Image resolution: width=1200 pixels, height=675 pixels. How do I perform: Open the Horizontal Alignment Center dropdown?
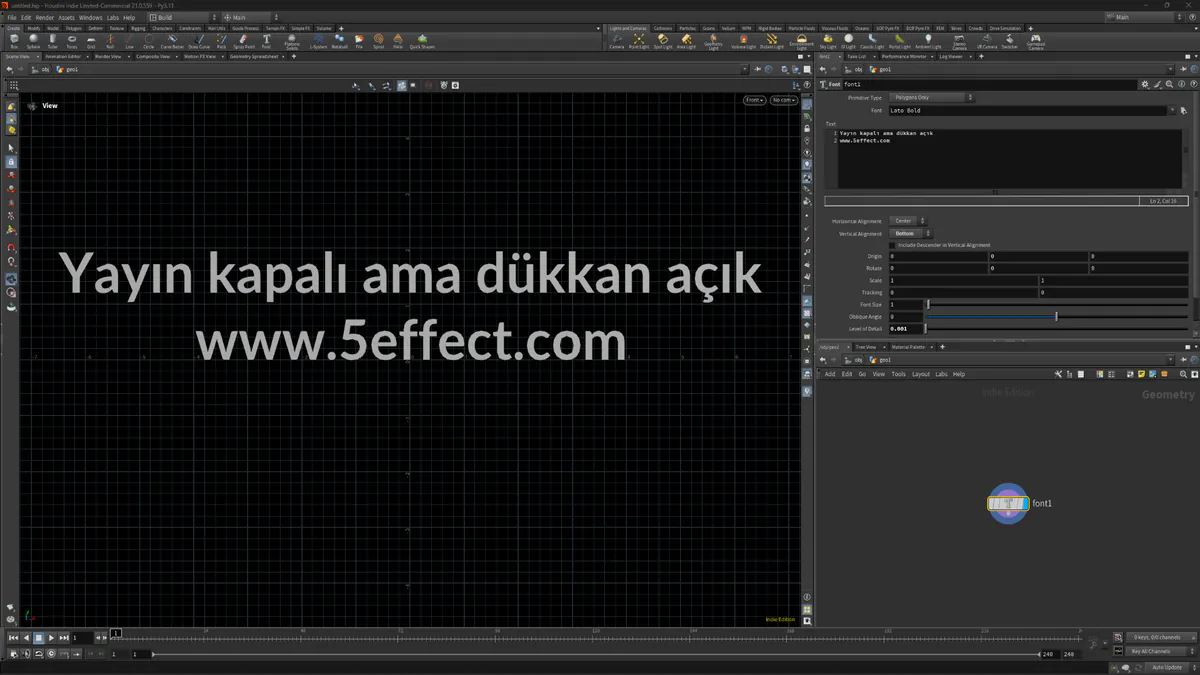[908, 221]
